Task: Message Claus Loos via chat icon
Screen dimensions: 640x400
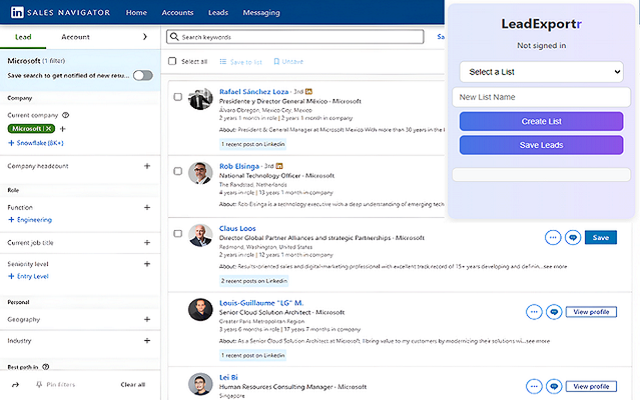Action: pos(573,238)
